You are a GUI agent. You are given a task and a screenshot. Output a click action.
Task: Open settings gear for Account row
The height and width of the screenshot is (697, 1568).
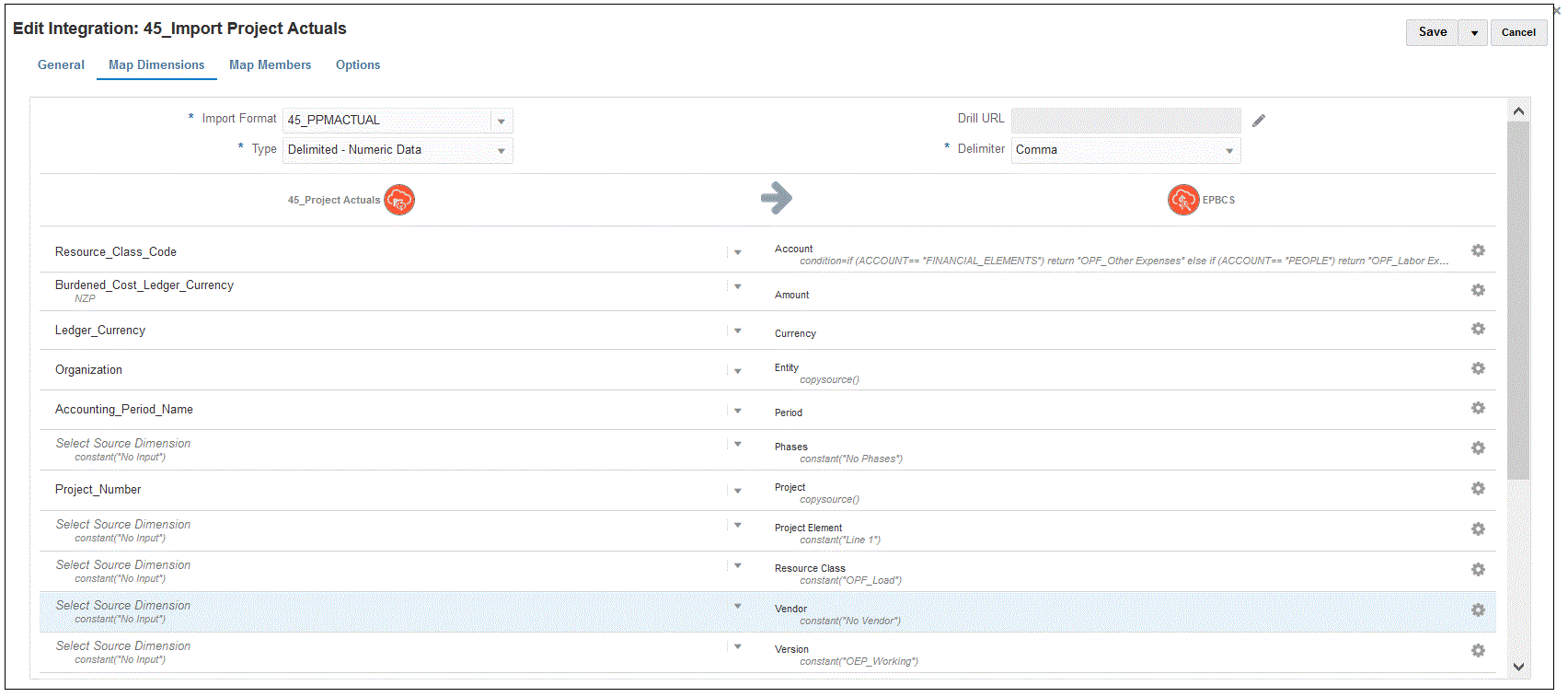click(1478, 250)
